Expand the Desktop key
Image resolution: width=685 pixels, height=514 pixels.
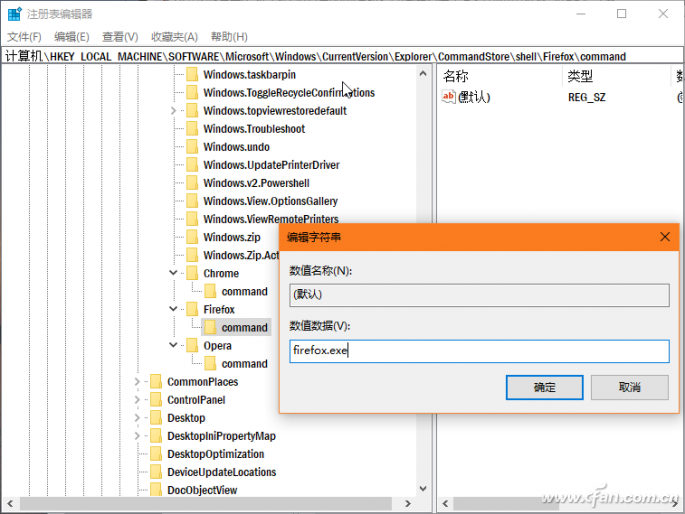pyautogui.click(x=137, y=418)
